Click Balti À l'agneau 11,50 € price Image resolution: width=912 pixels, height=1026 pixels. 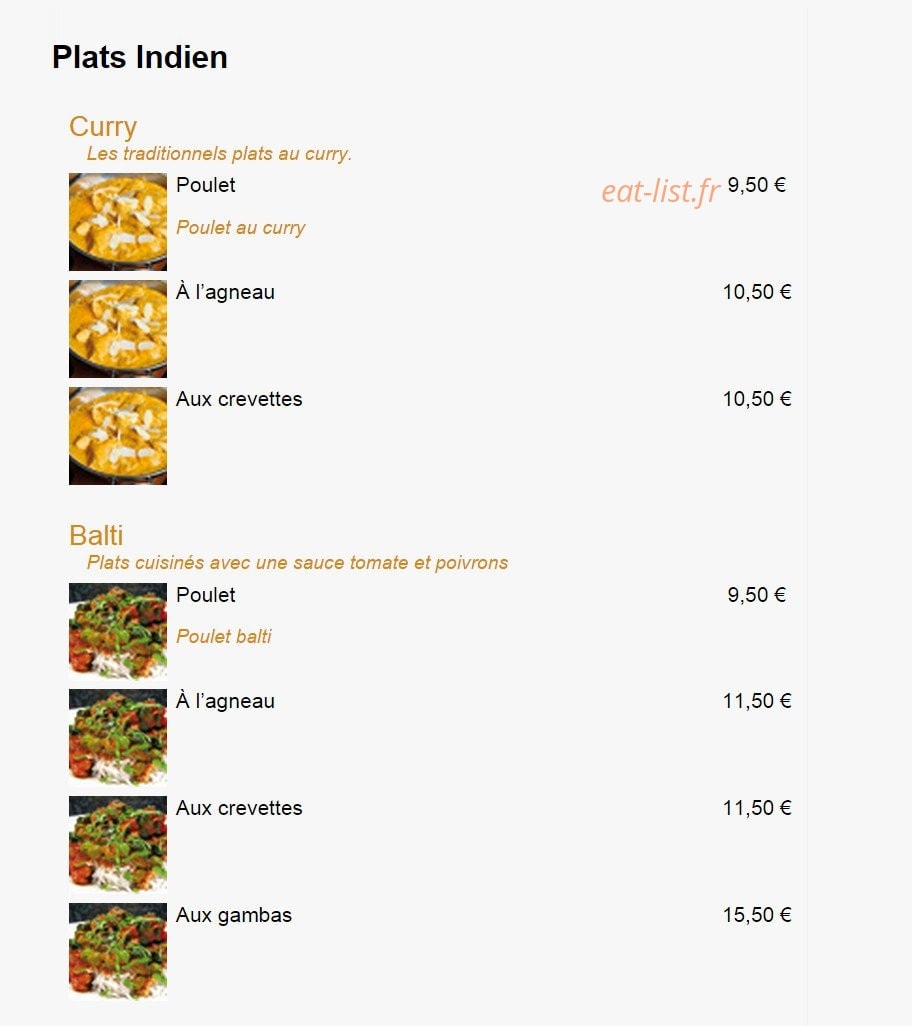pos(757,701)
